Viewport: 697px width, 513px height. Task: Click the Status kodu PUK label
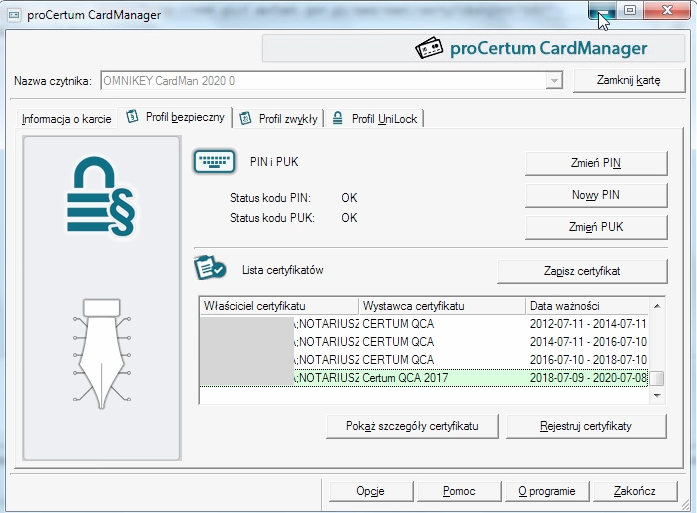(272, 218)
